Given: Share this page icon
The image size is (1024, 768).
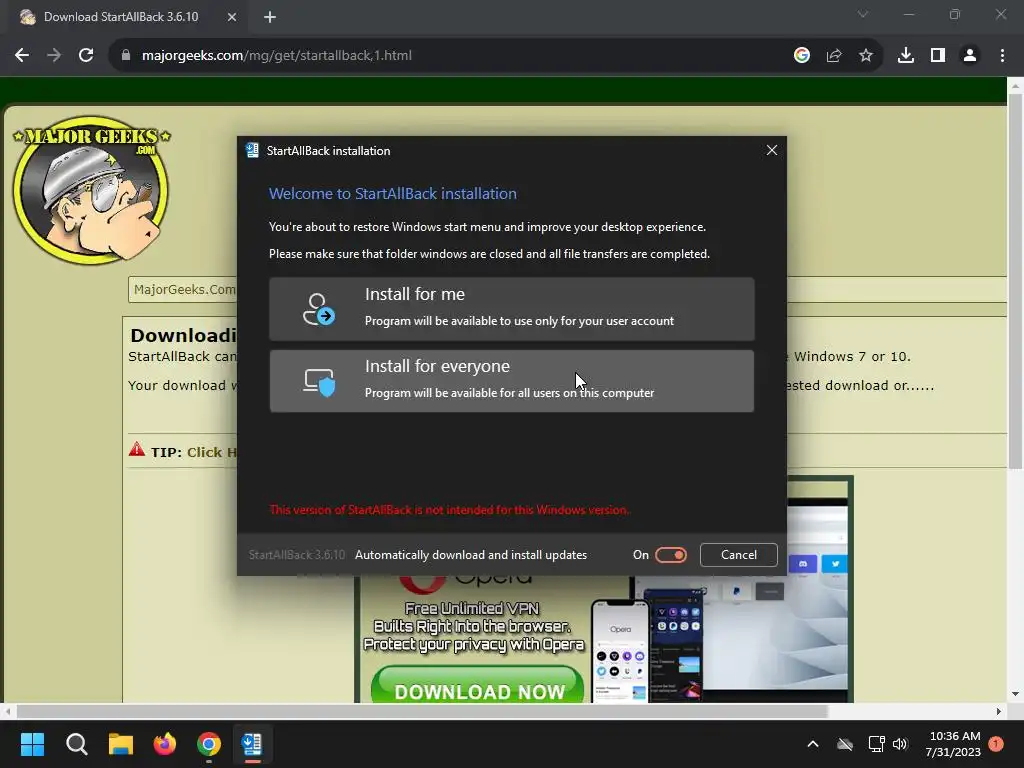Looking at the screenshot, I should click(834, 56).
